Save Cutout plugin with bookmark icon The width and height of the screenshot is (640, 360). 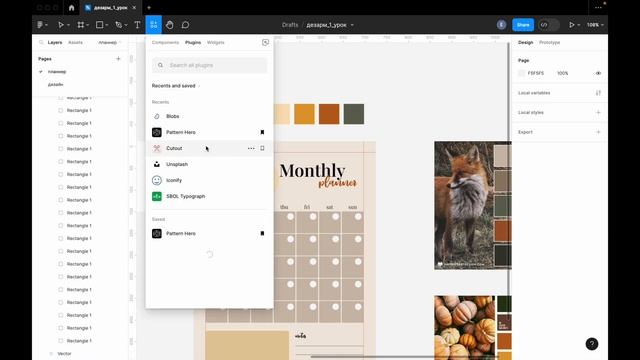[262, 148]
